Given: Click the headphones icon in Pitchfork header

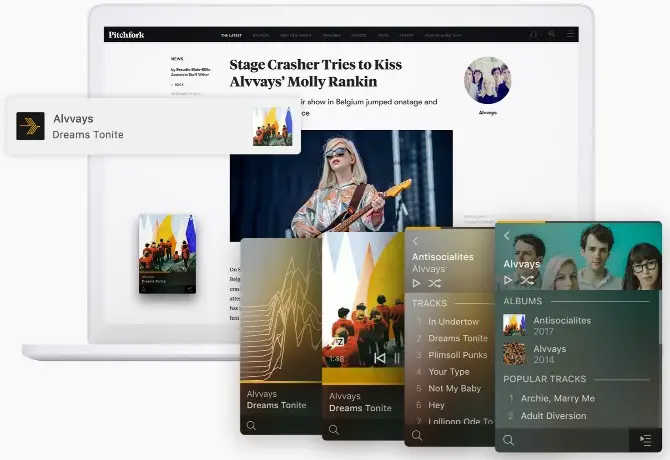Looking at the screenshot, I should 533,34.
